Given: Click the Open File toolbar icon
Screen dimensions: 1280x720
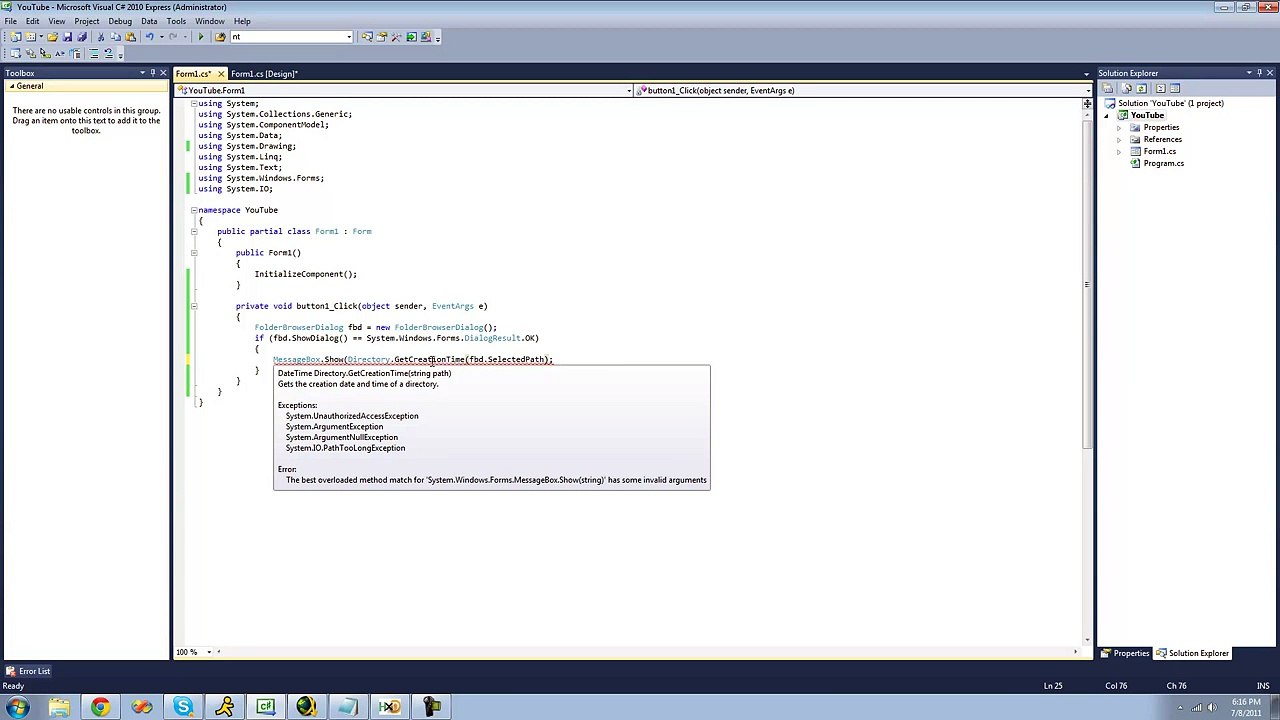Looking at the screenshot, I should (x=52, y=37).
